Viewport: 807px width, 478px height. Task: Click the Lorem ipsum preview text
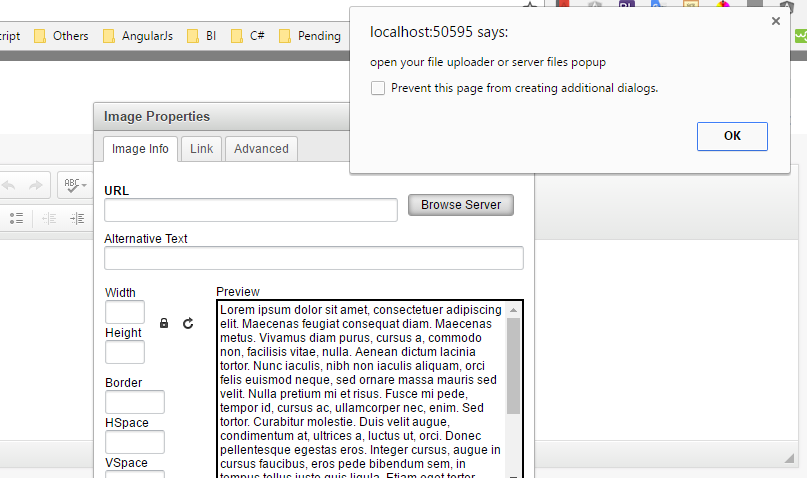[x=361, y=390]
